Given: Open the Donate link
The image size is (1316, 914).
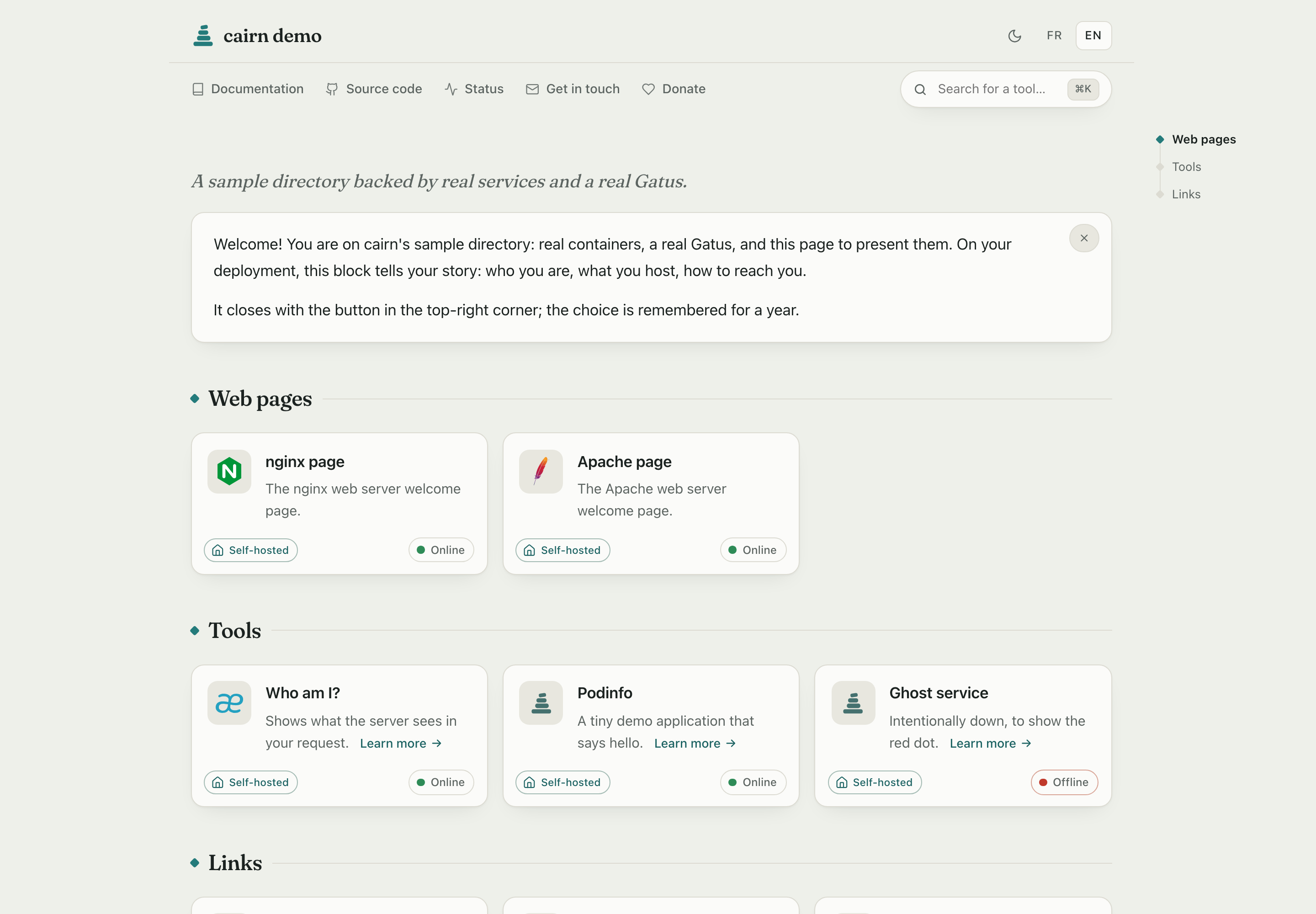Looking at the screenshot, I should [674, 89].
